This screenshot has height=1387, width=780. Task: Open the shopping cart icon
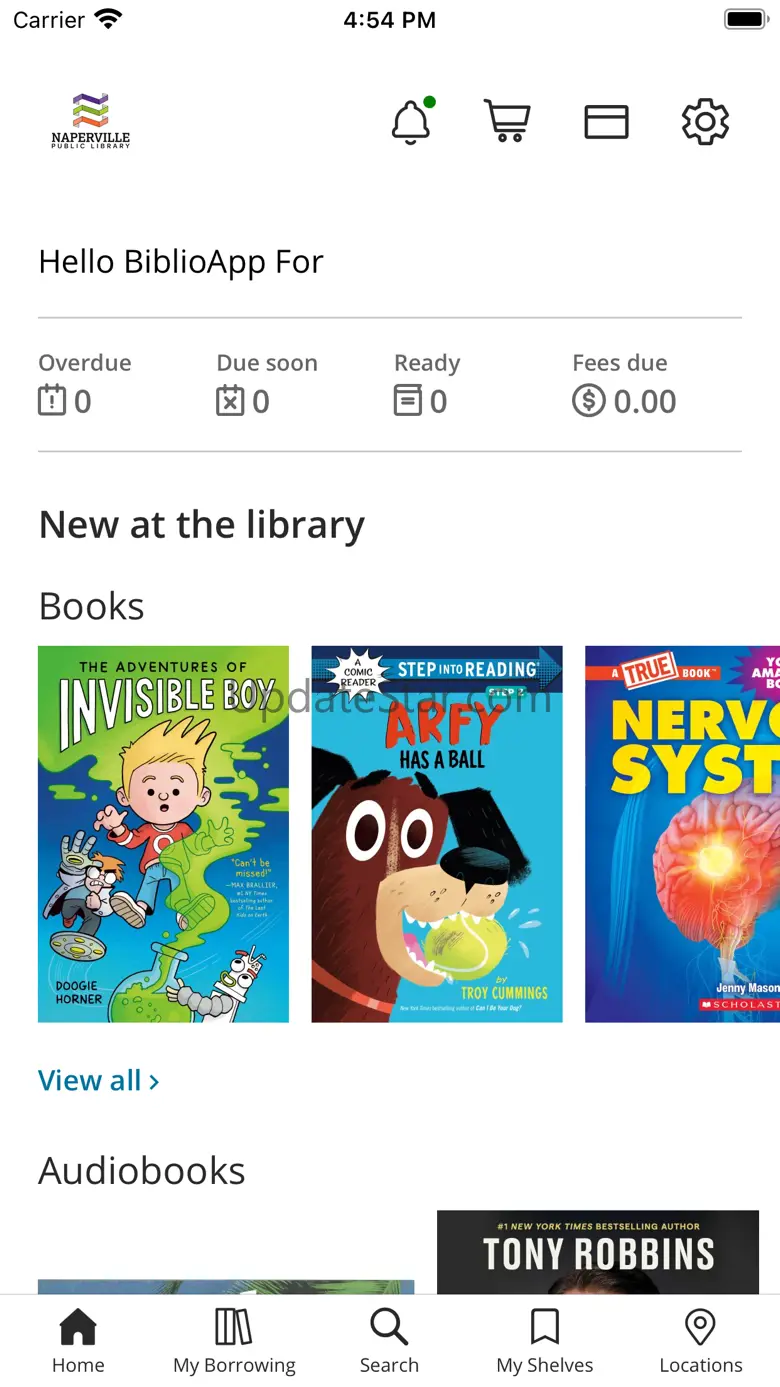[508, 121]
